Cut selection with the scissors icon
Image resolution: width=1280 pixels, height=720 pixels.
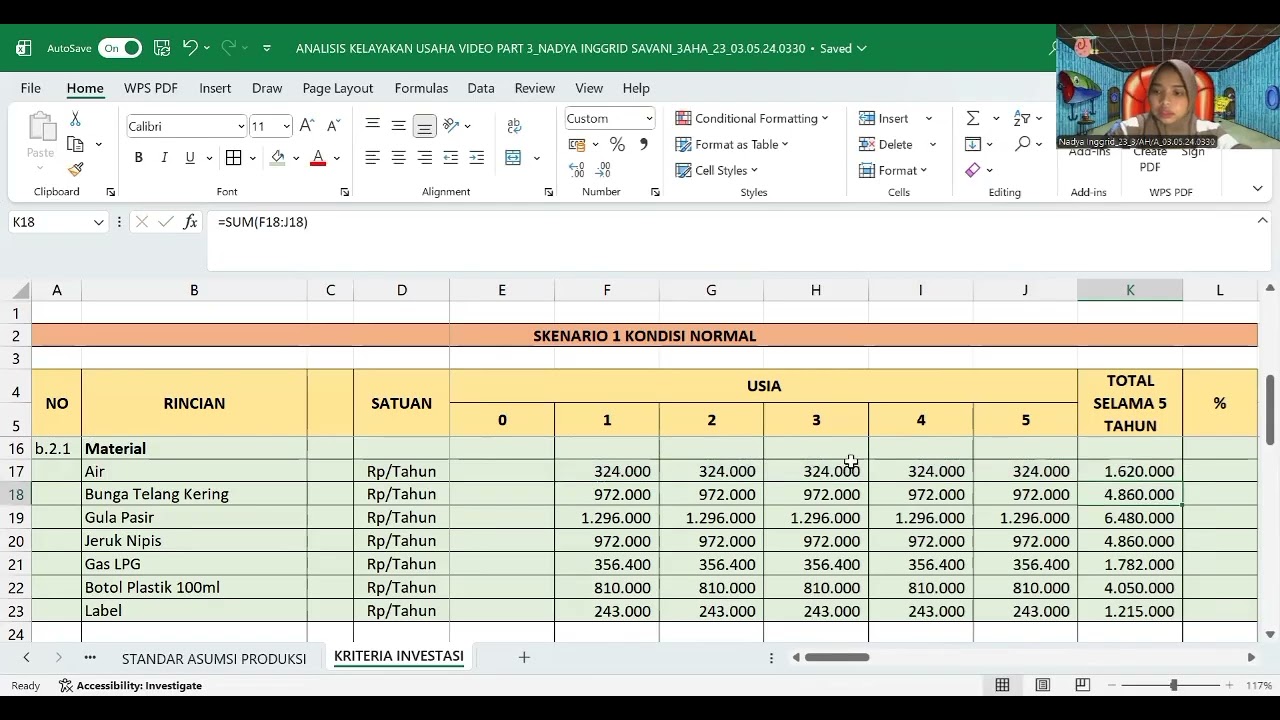click(x=75, y=119)
